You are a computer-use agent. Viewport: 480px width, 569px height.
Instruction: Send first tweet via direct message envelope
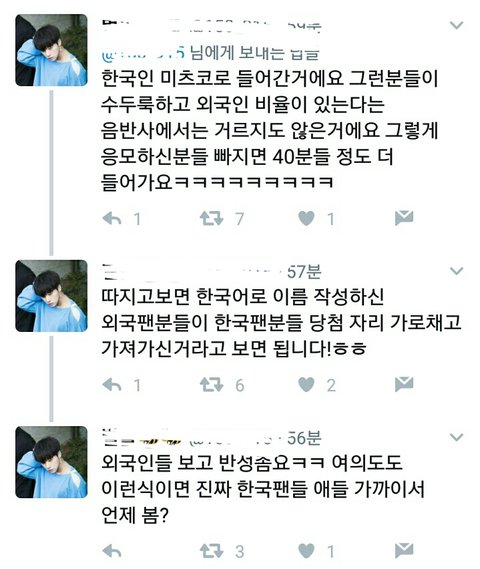404,218
